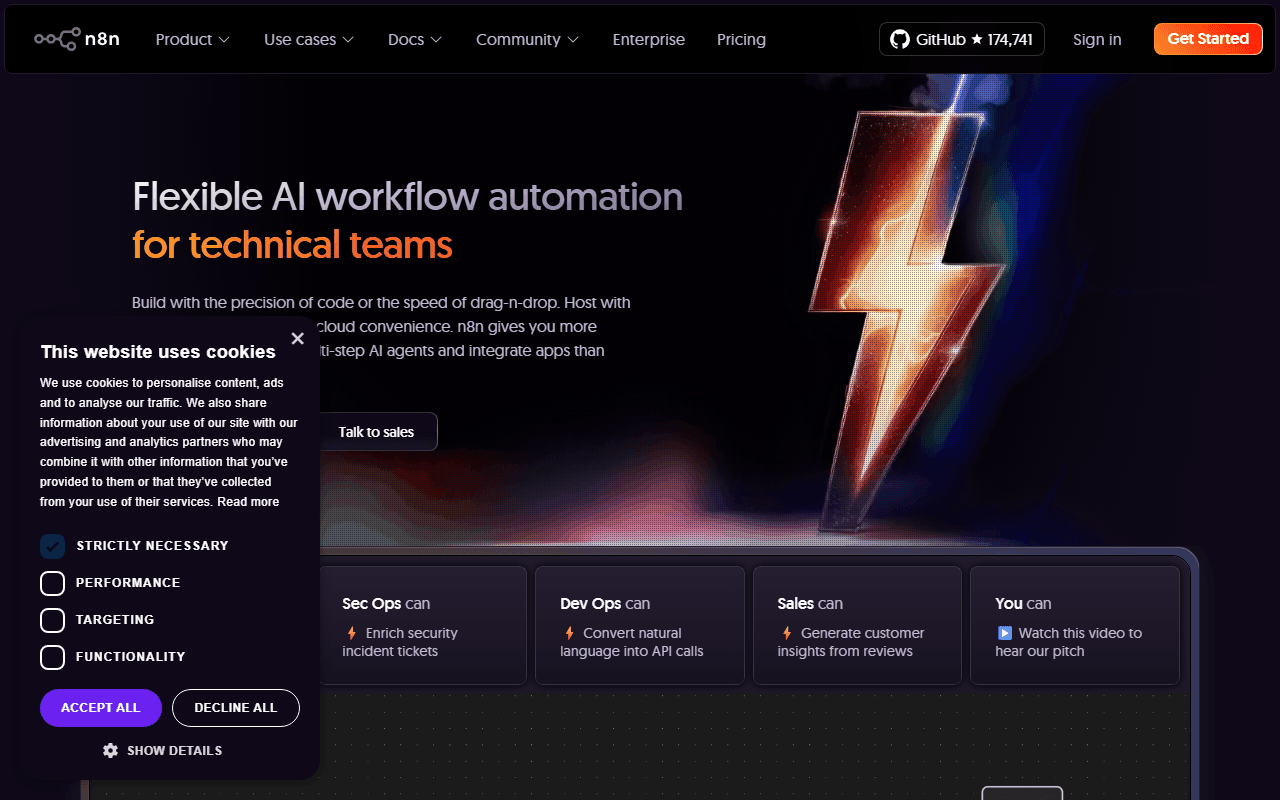Viewport: 1280px width, 800px height.
Task: Dismiss the cookie banner with the X icon
Action: point(297,338)
